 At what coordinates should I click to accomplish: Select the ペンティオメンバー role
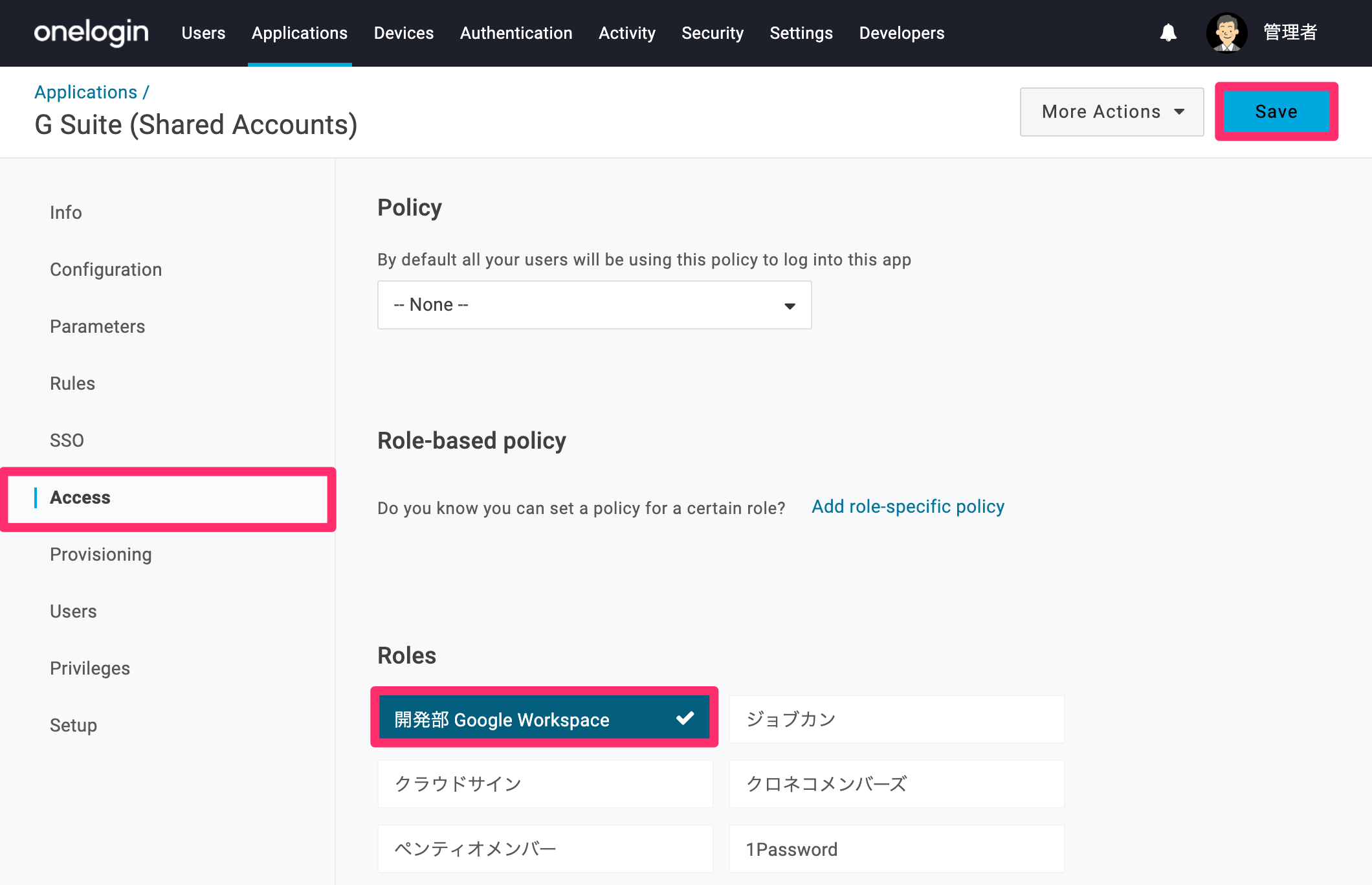[x=545, y=849]
